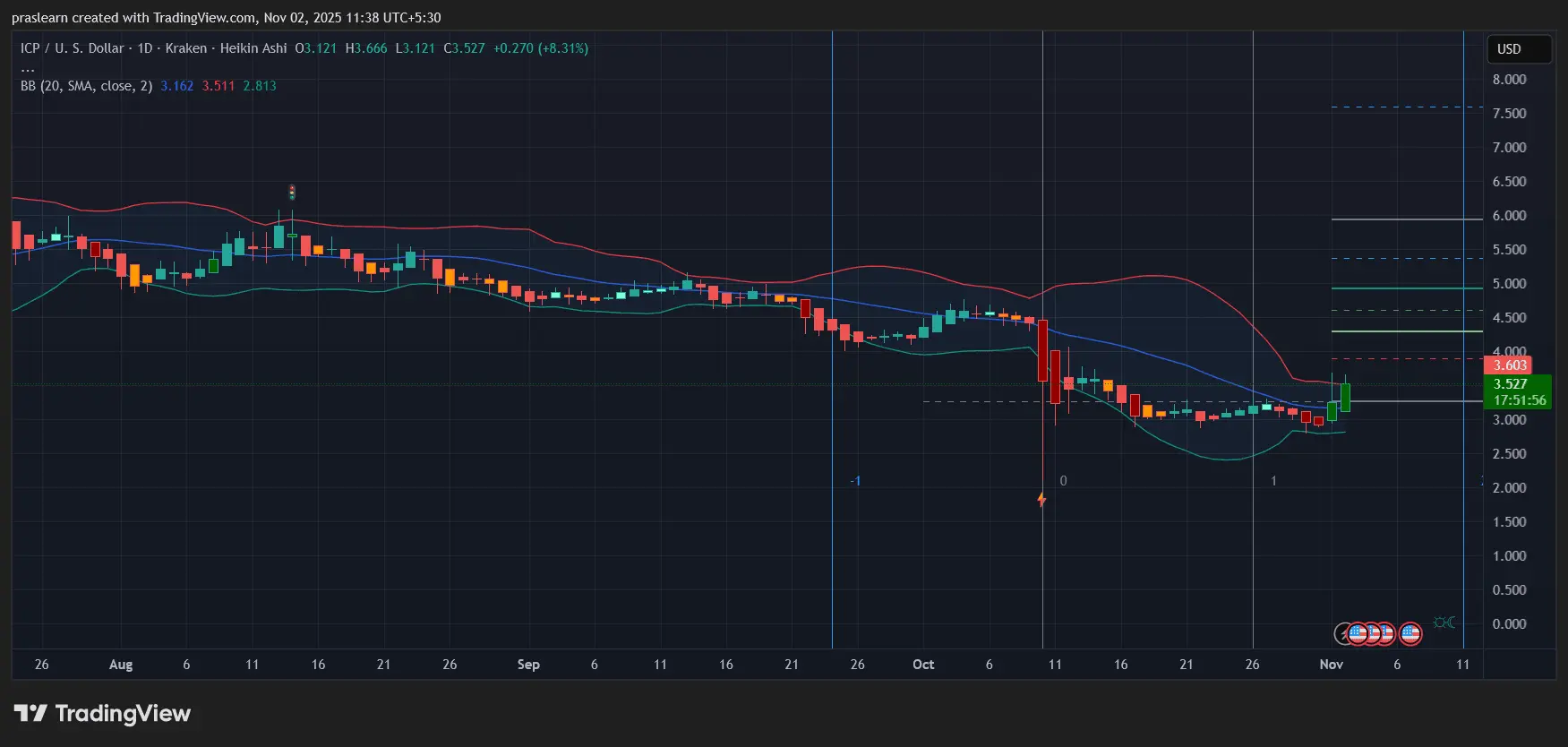Open the rightmost US flag economic event
1568x747 pixels.
tap(1410, 634)
